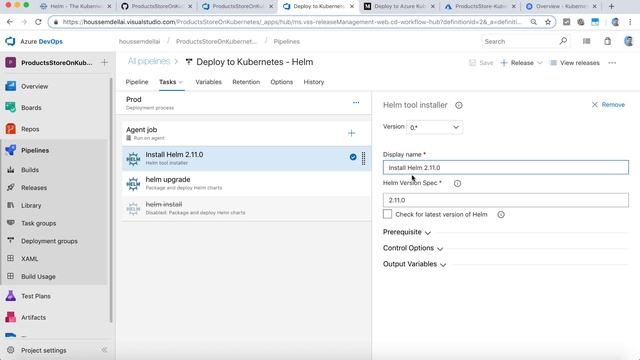Switch to the Options tab

pos(282,82)
